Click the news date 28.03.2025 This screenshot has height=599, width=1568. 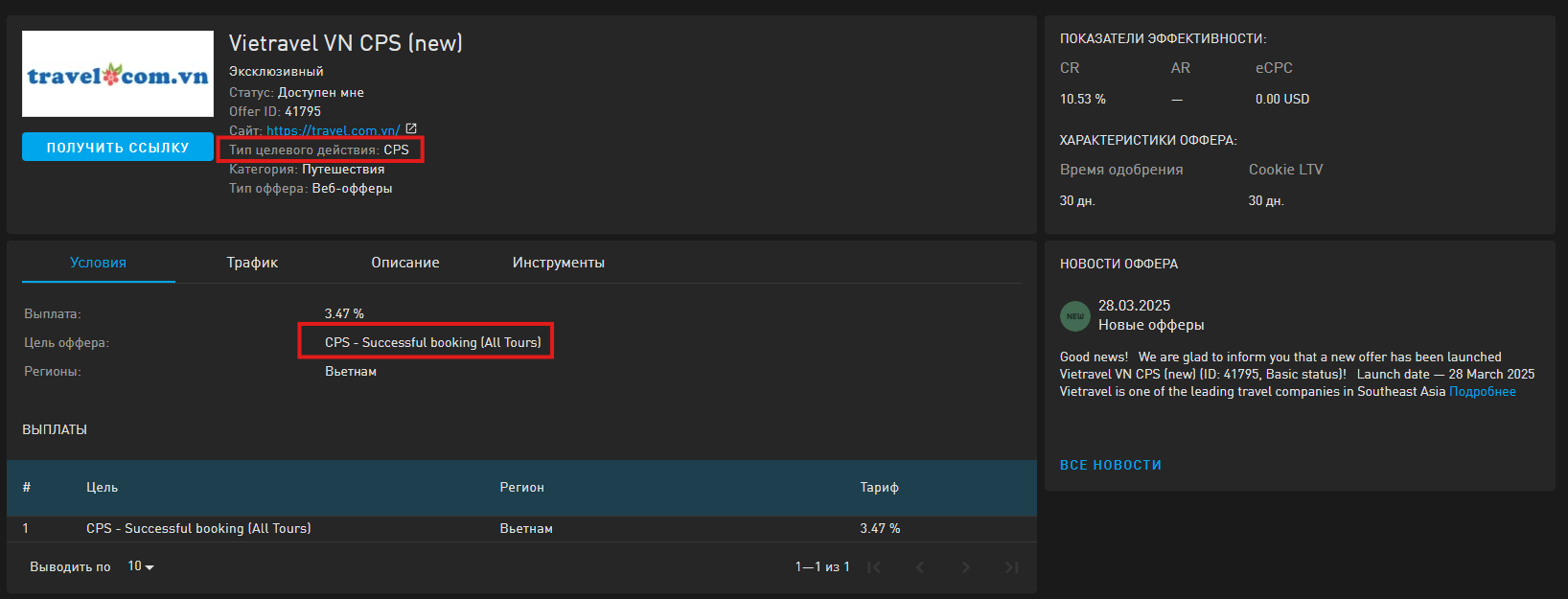1135,306
